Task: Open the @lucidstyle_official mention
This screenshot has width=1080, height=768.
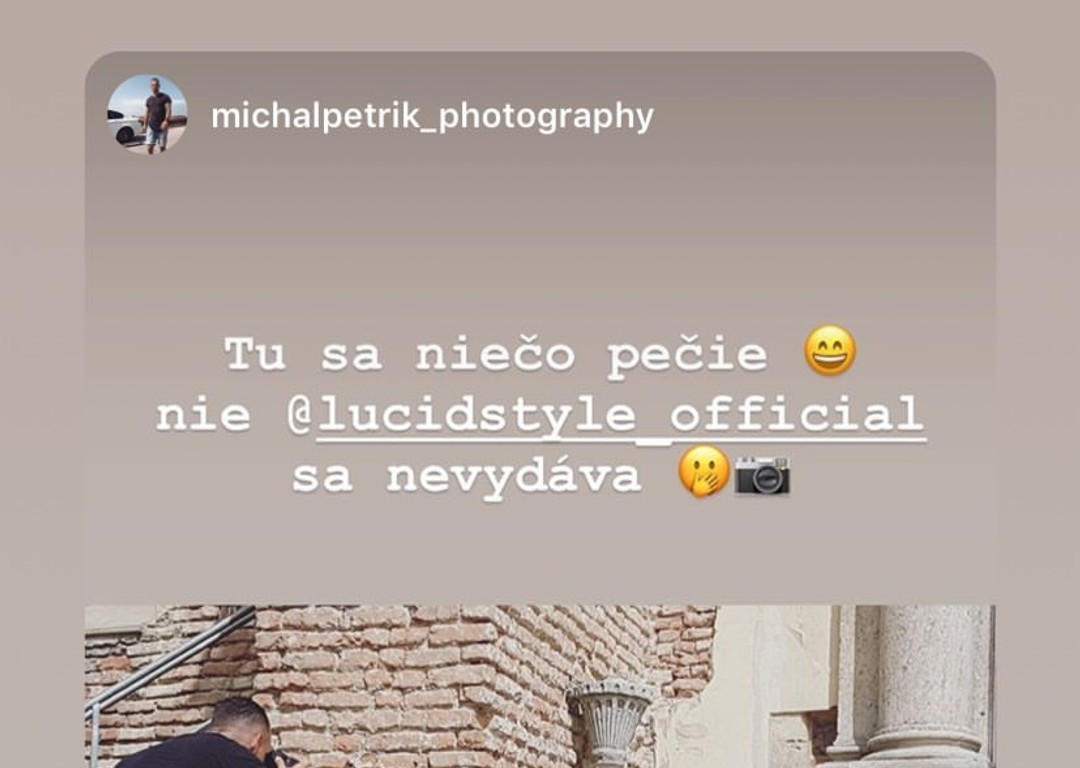Action: click(x=607, y=415)
